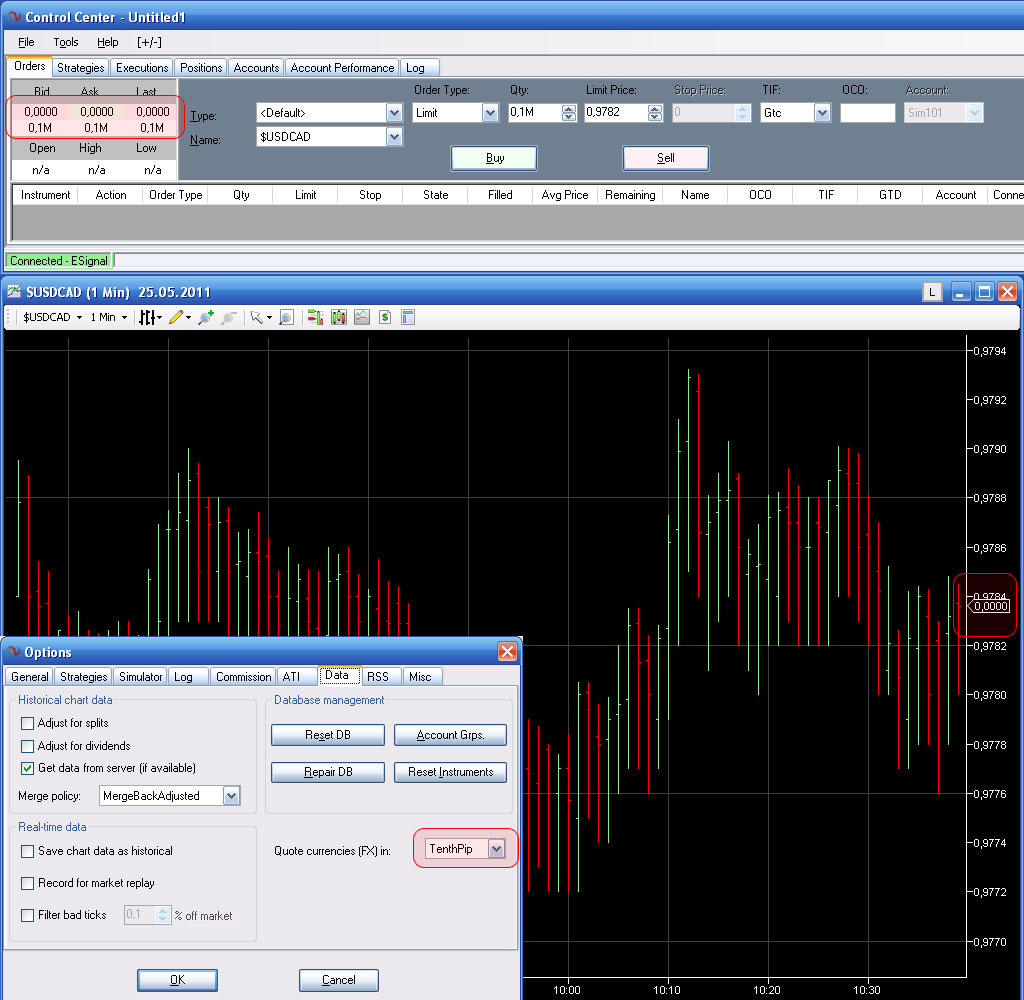Open the green dollar Strategies icon
This screenshot has height=1000, width=1024.
[384, 317]
